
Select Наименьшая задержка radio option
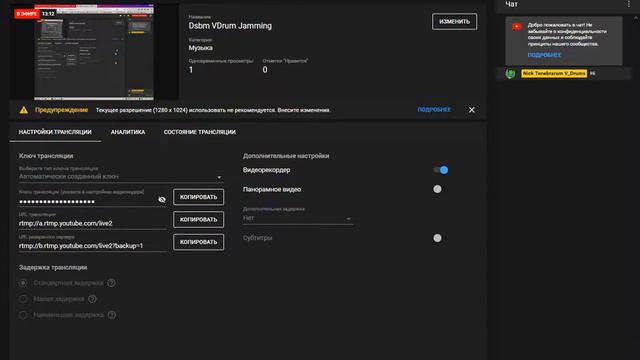tap(23, 315)
